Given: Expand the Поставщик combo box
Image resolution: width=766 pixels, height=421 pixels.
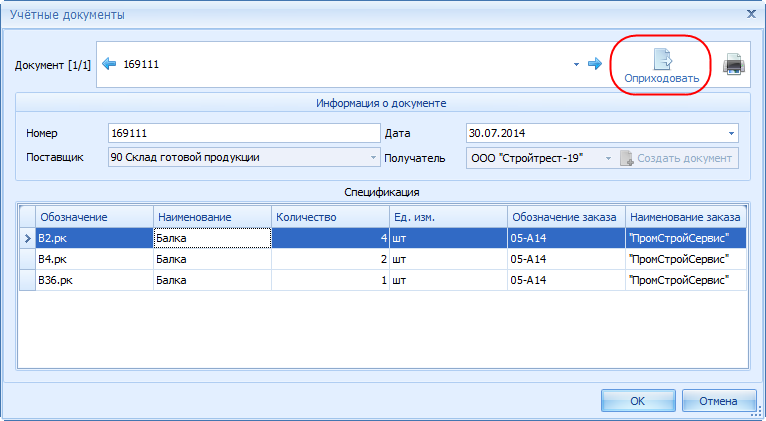Looking at the screenshot, I should 373,157.
